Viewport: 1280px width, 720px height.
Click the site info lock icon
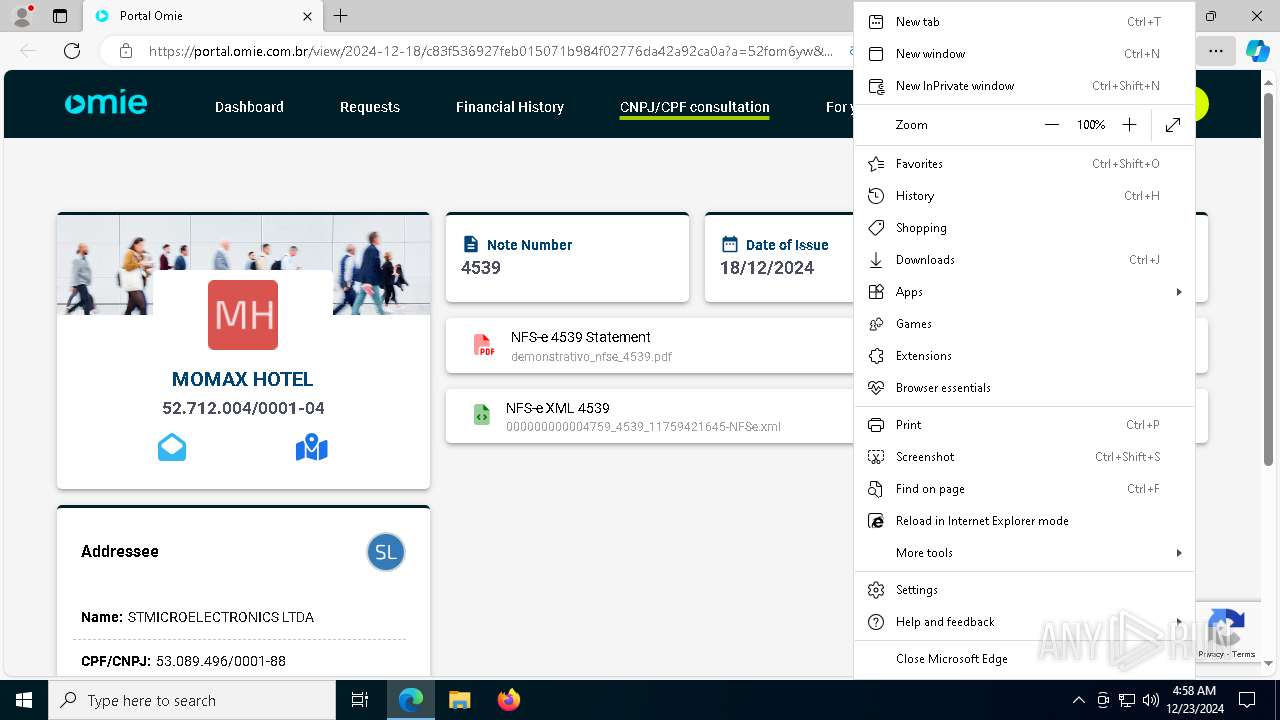point(126,51)
